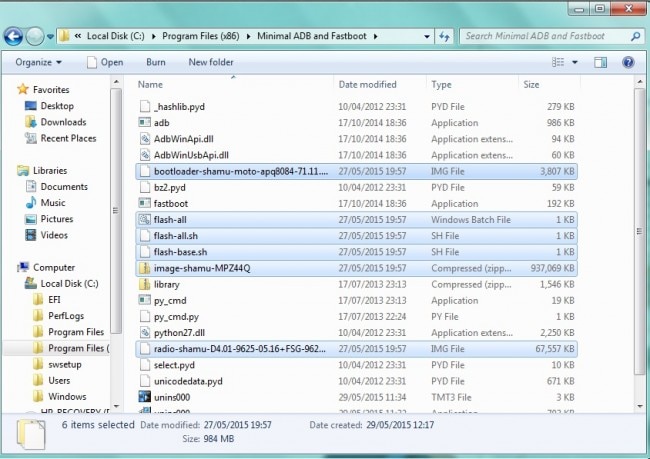This screenshot has height=459, width=650.
Task: Click the AdbWinUsbApi.dll file icon
Action: [144, 155]
